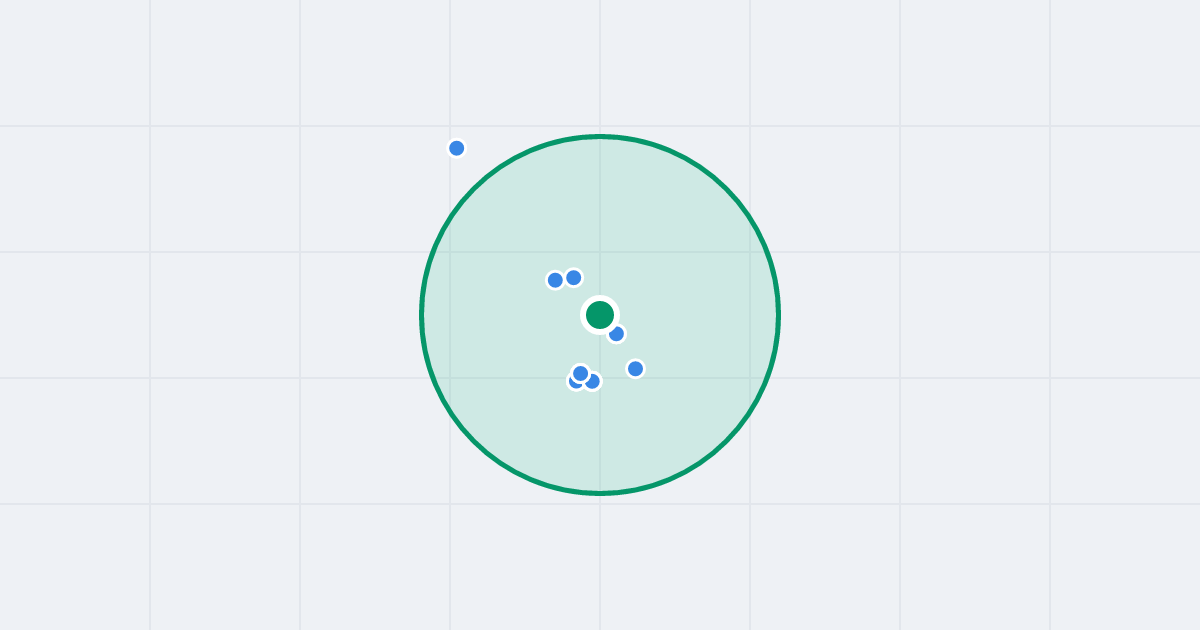Screen dimensions: 1200x630
Task: Click the large green center marker
Action: [600, 315]
